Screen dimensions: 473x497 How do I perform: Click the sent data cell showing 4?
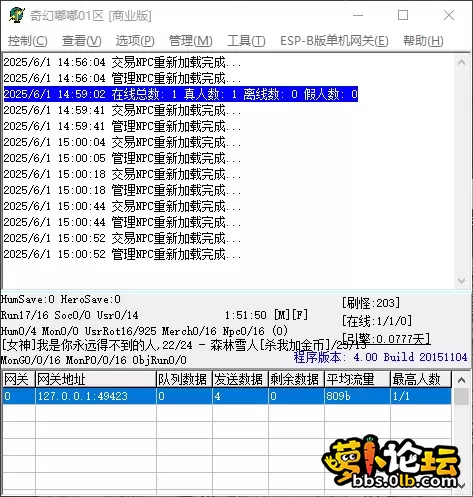240,396
